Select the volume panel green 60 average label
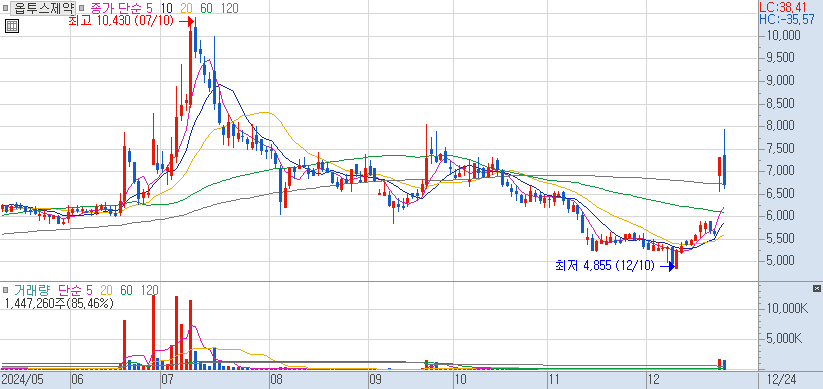Image resolution: width=823 pixels, height=389 pixels. pos(126,290)
